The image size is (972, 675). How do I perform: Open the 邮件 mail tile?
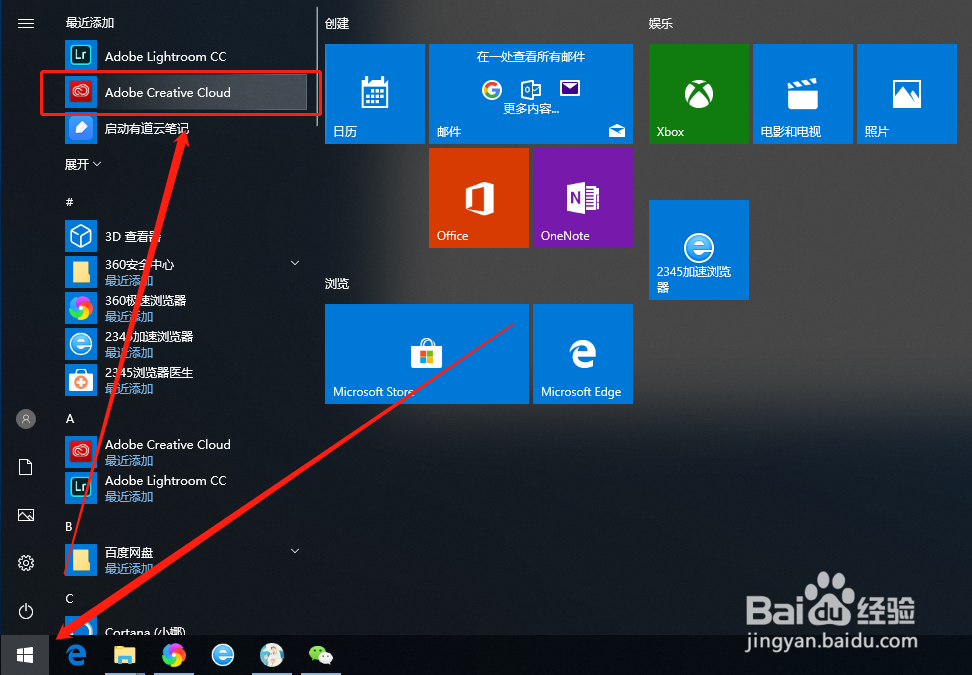531,94
